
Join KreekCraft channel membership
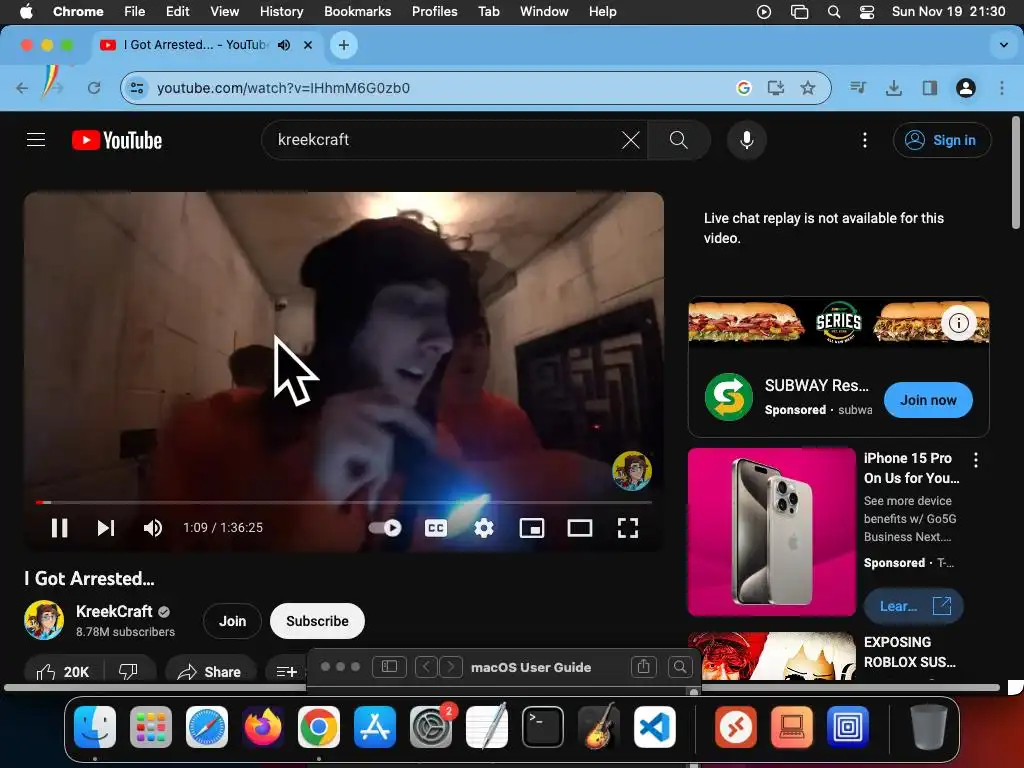pyautogui.click(x=232, y=621)
